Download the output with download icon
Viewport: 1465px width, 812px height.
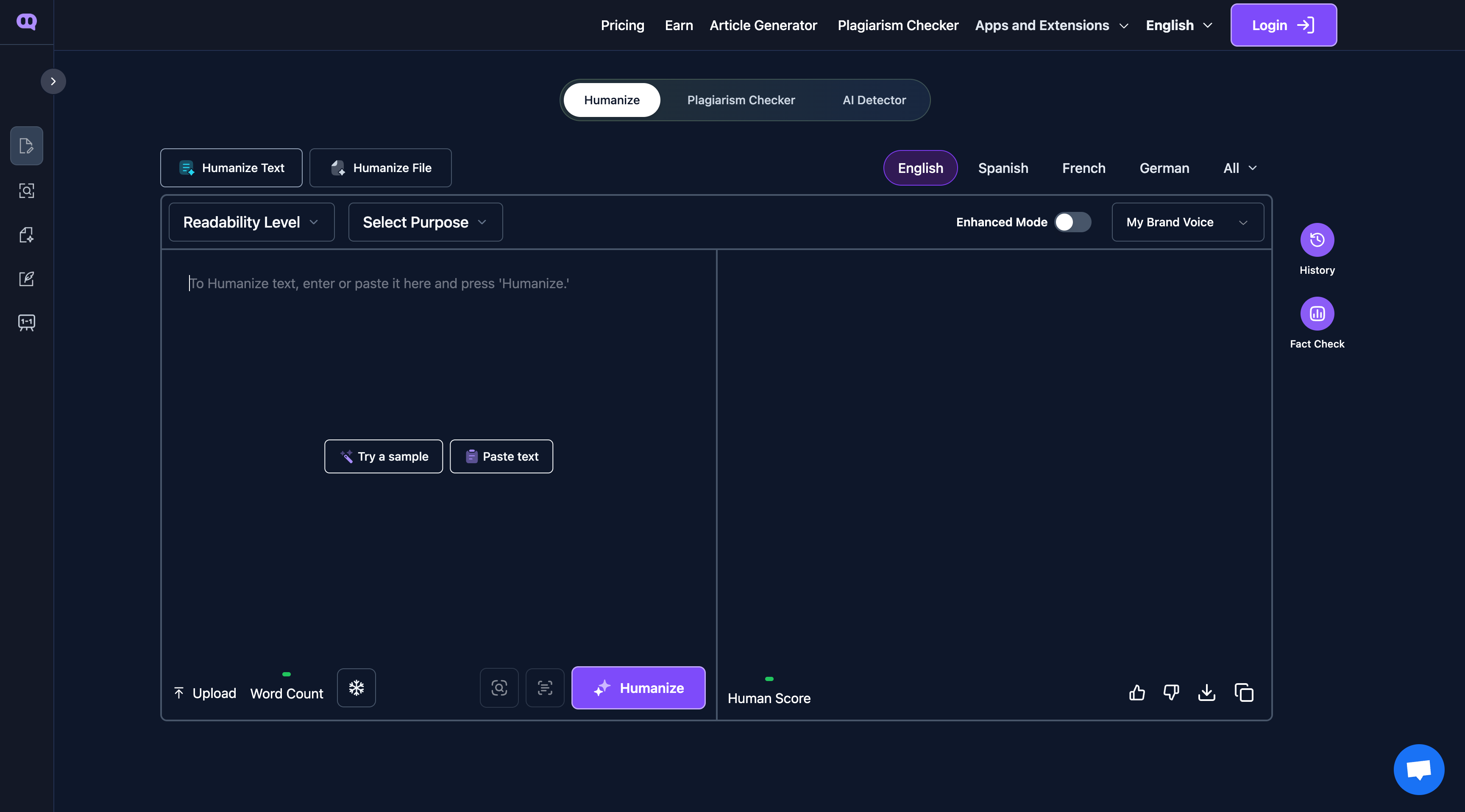point(1206,692)
